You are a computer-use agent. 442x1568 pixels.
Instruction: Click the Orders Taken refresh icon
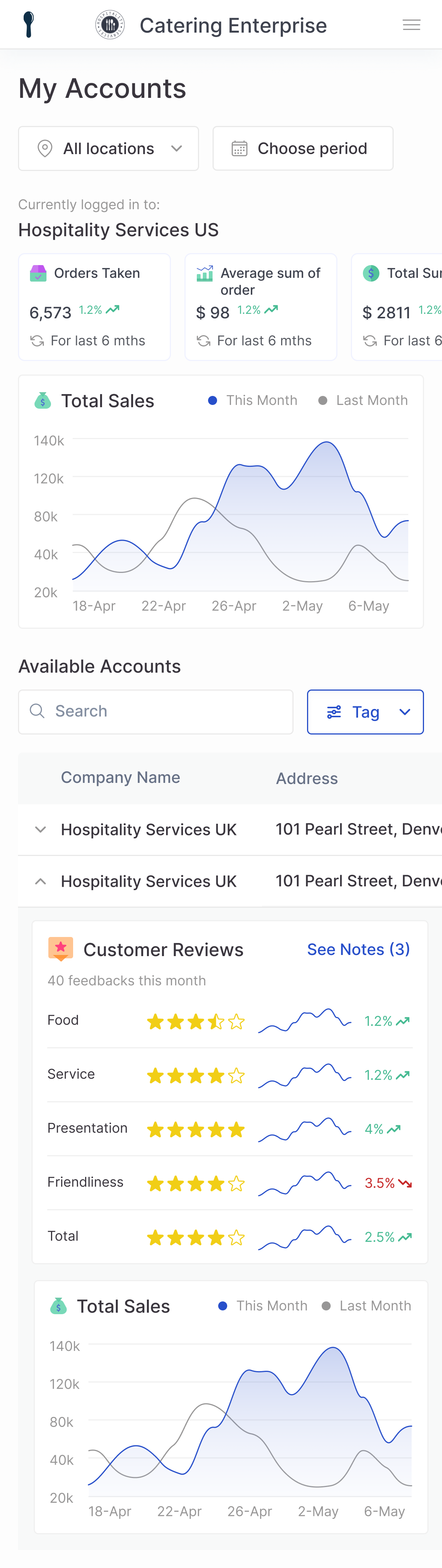pos(37,341)
